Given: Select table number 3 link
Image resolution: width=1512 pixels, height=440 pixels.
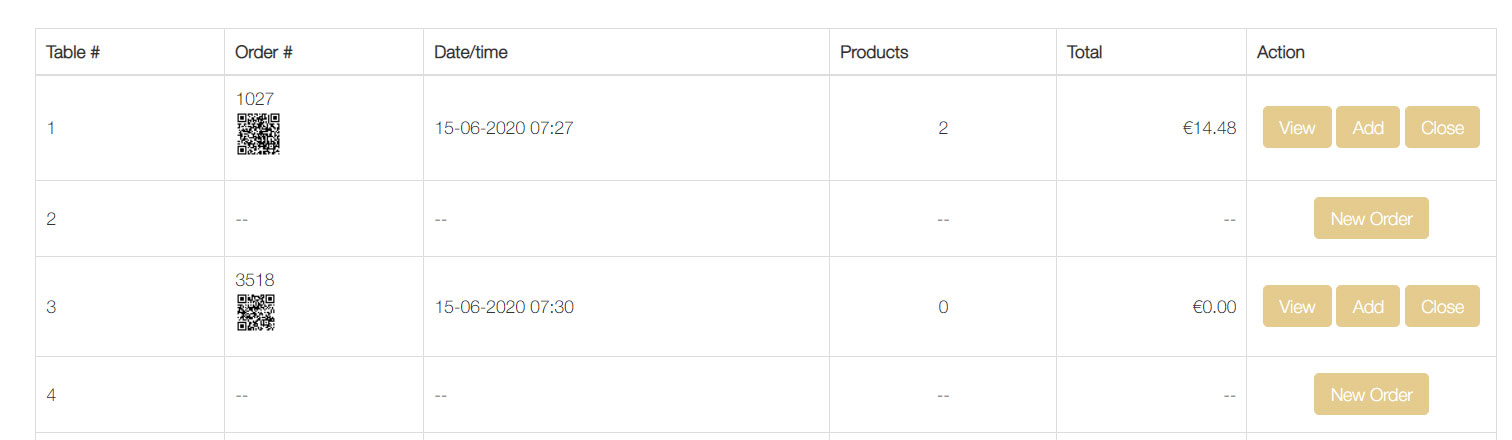Looking at the screenshot, I should point(51,307).
